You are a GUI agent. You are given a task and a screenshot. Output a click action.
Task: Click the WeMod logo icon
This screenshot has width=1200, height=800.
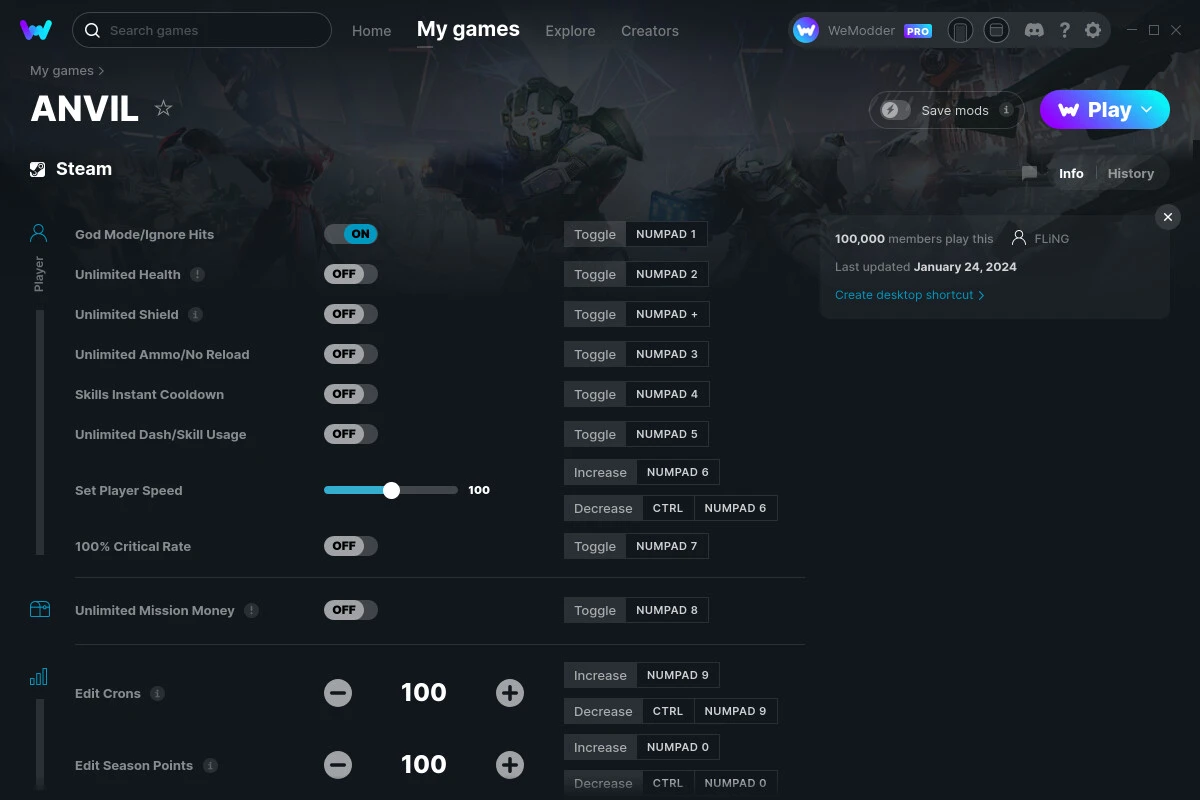[36, 30]
